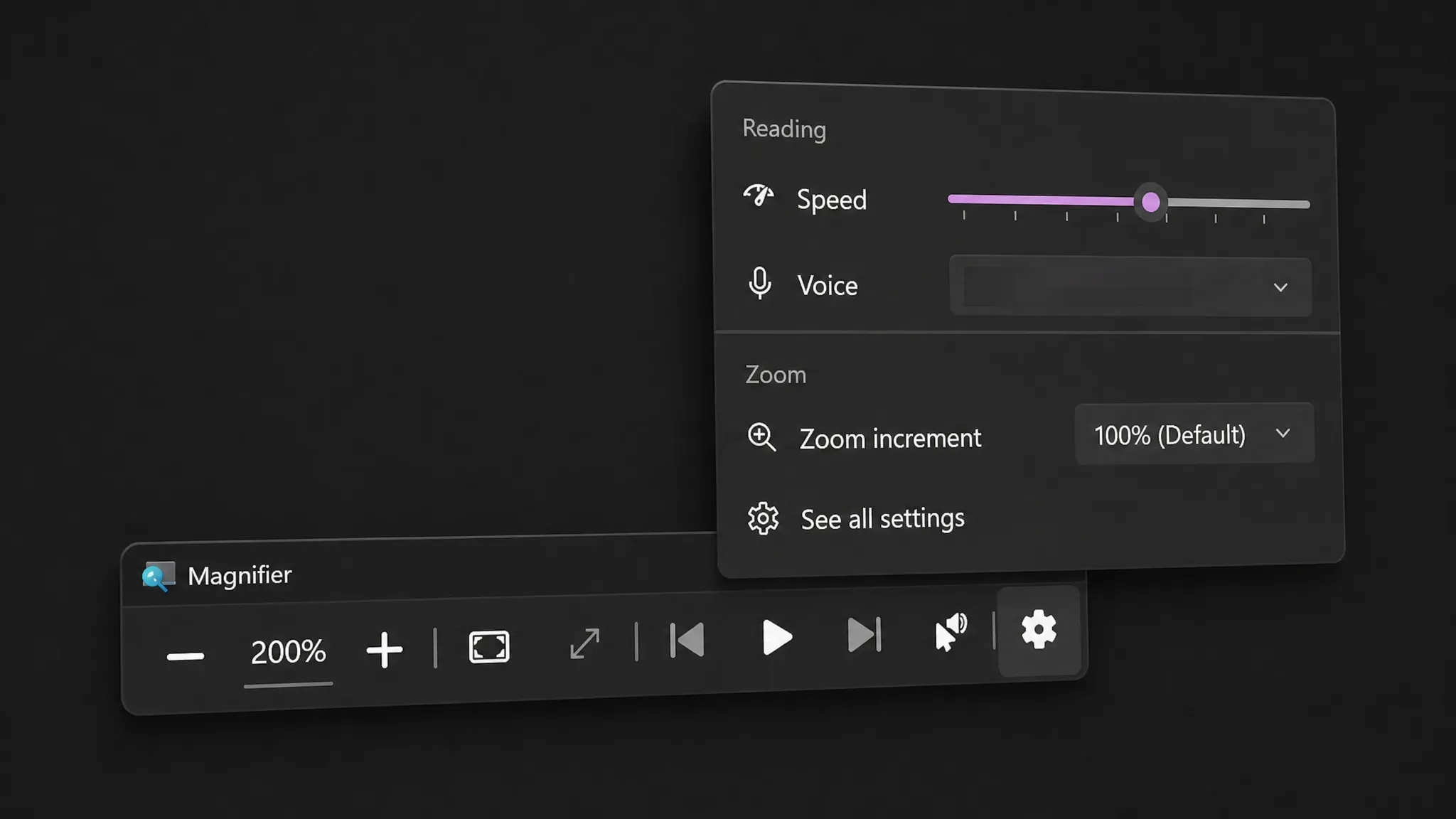This screenshot has height=819, width=1456.
Task: Click the microphone icon beside Voice
Action: pos(759,283)
